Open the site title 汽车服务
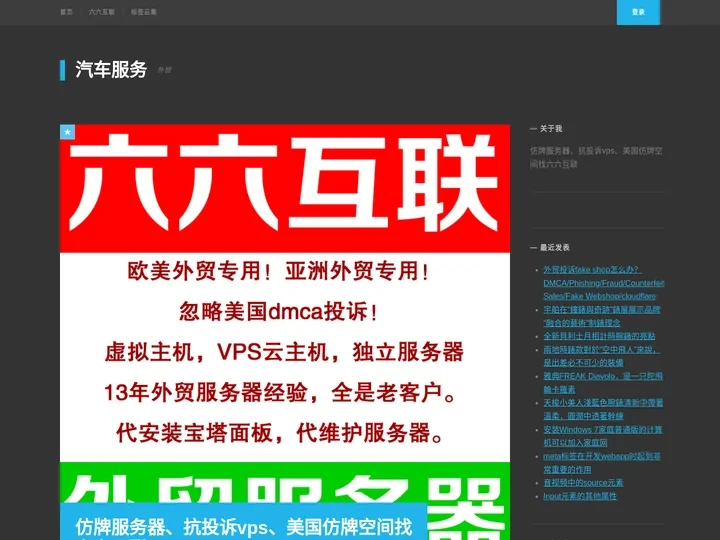 tap(111, 70)
